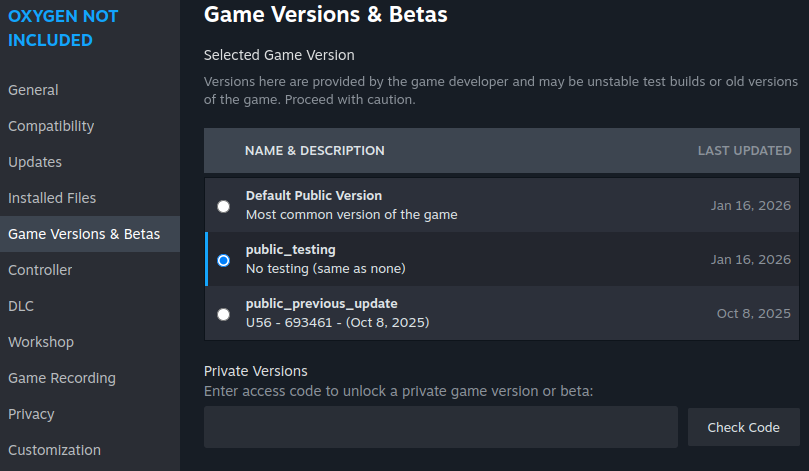Screen dimensions: 809x471
Task: Click Jan 16, 2026 date in Default Public row
Action: click(751, 206)
